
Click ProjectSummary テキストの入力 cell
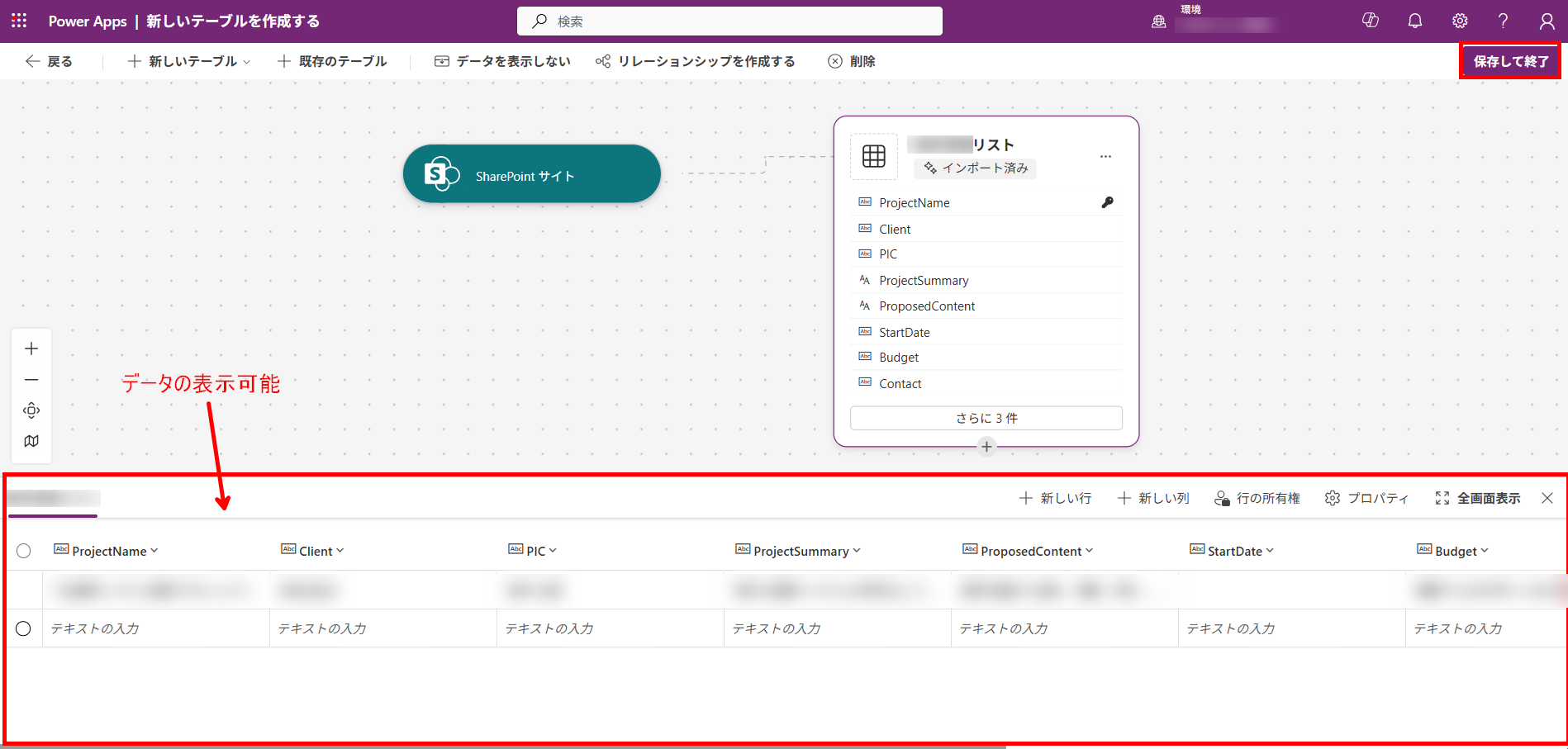[838, 628]
